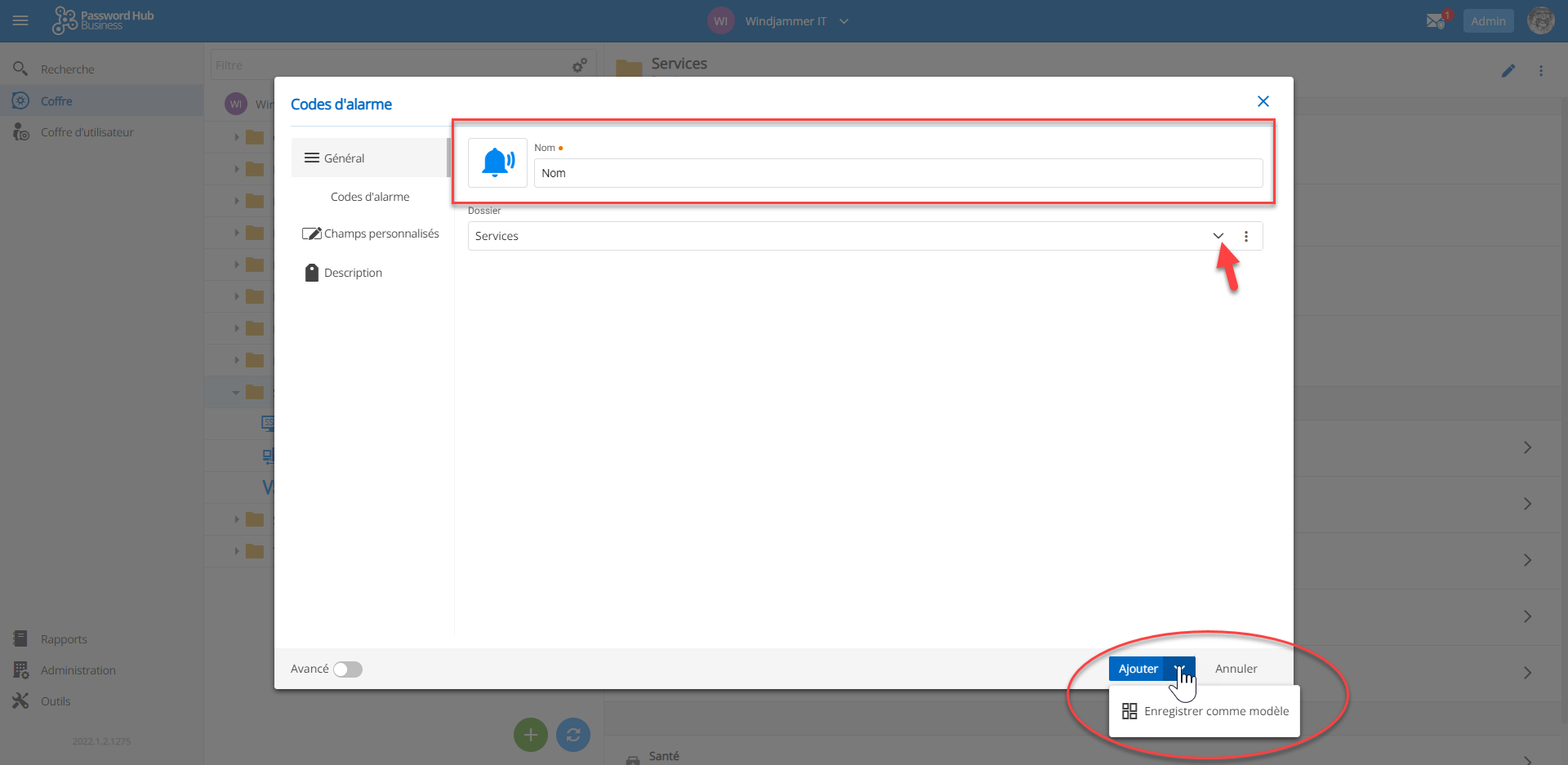Choose Enregistrer comme modèle option

[1215, 711]
